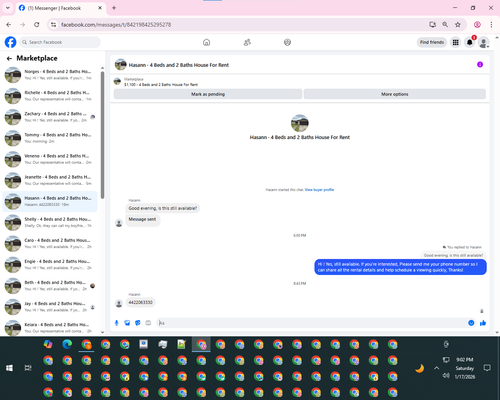The height and width of the screenshot is (400, 500).
Task: Open the volume control in the tray
Action: [x=446, y=376]
